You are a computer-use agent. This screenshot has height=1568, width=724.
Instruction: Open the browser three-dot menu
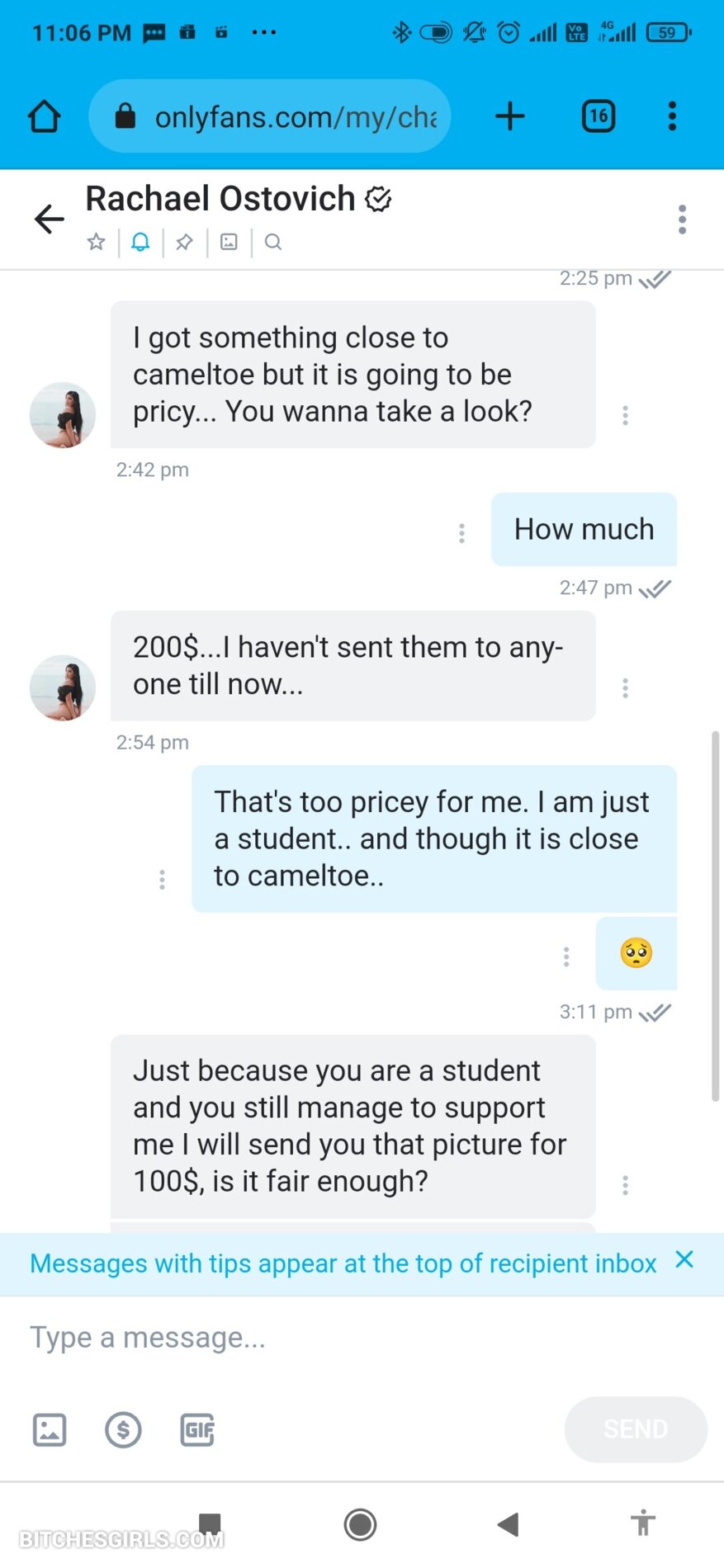[x=672, y=116]
